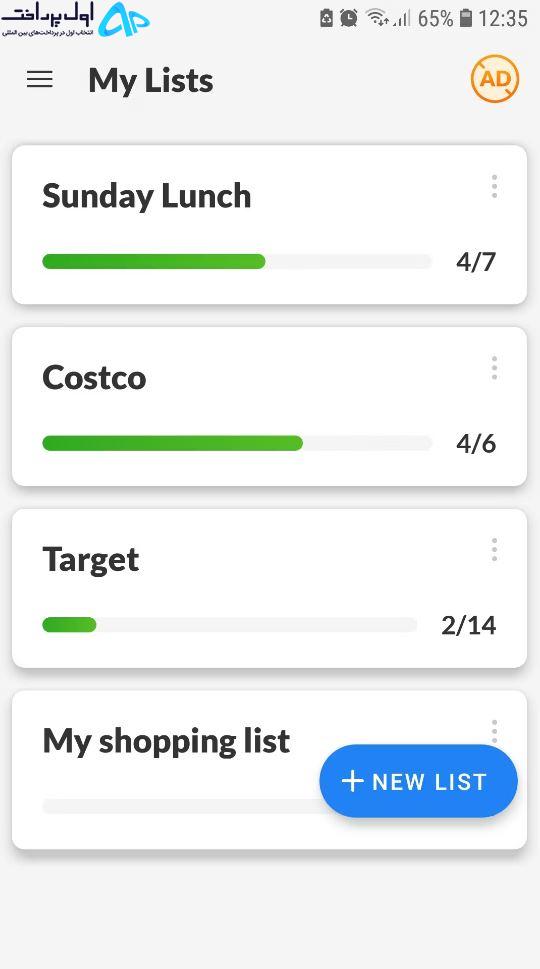Tap the alarm clock status icon

click(349, 18)
